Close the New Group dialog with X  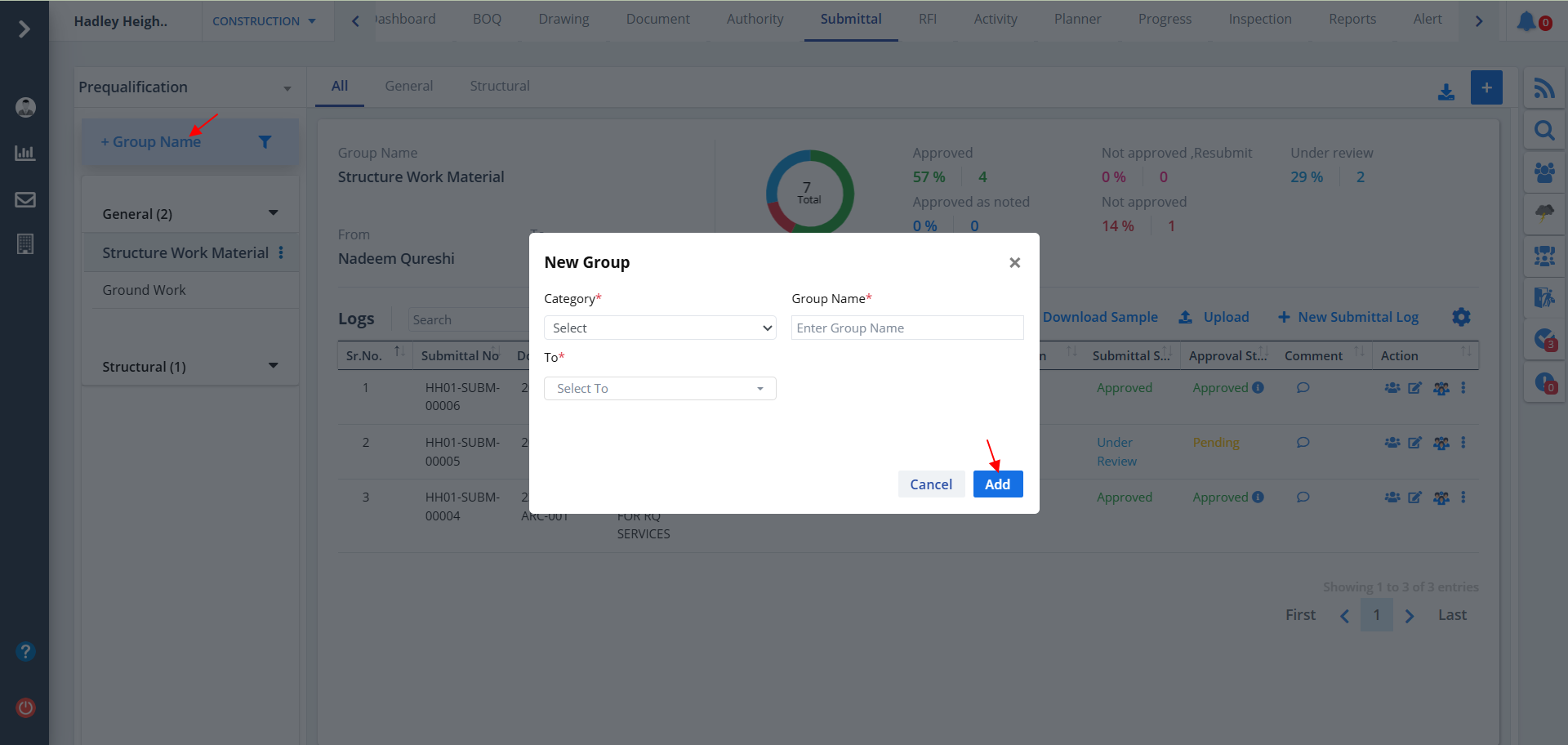pyautogui.click(x=1014, y=262)
